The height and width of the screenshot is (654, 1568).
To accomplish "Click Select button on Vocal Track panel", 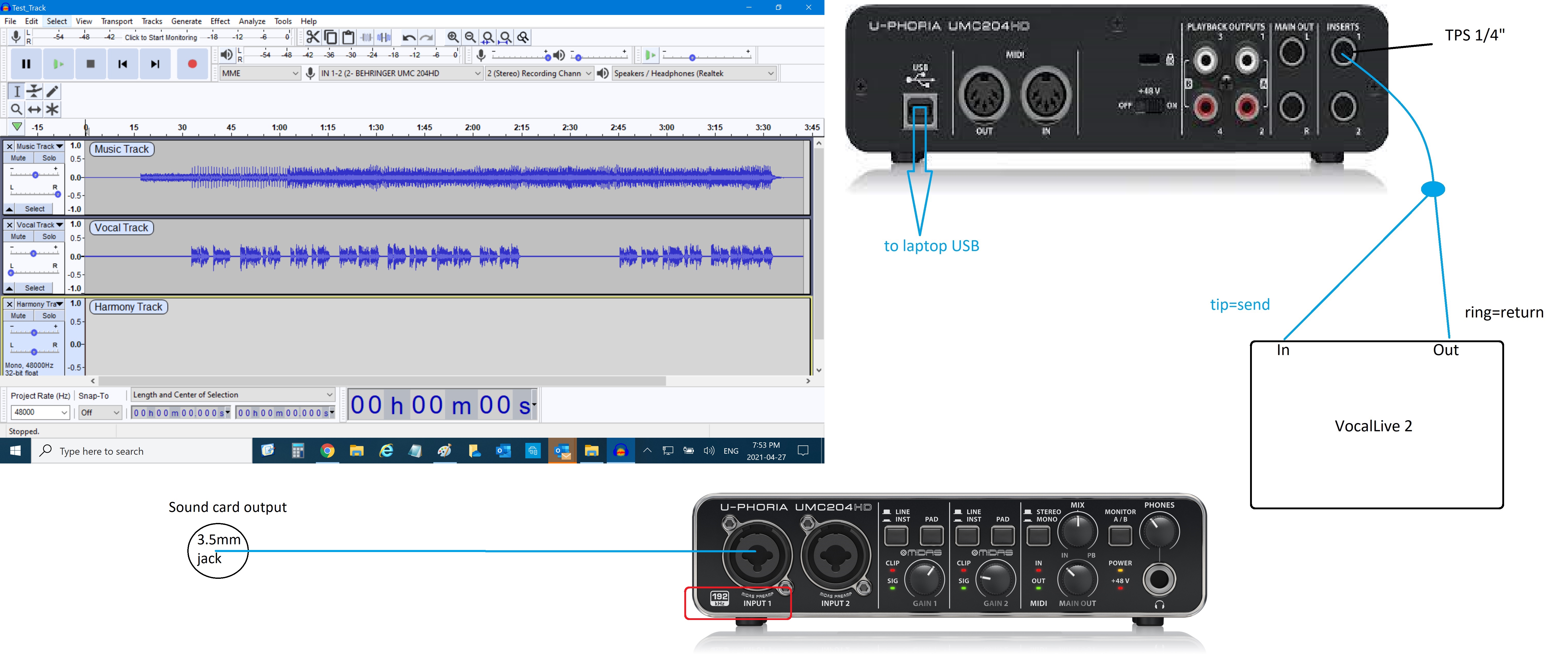I will tap(35, 288).
